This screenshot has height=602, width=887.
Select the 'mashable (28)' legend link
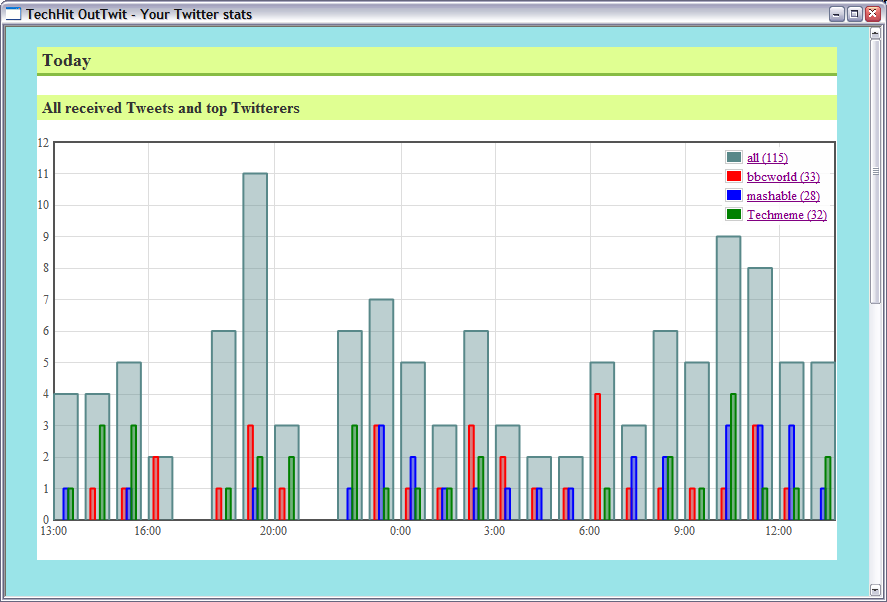pos(783,196)
